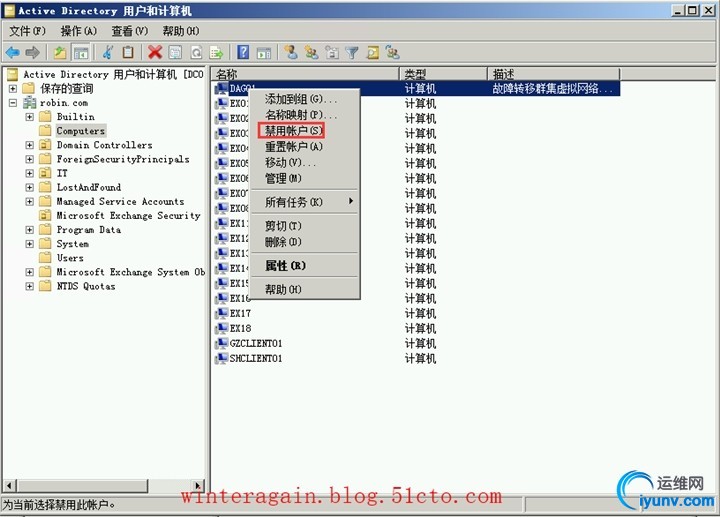Click the computer icon beside SHCLIENT01
Screen dimensions: 720x517
click(222, 359)
